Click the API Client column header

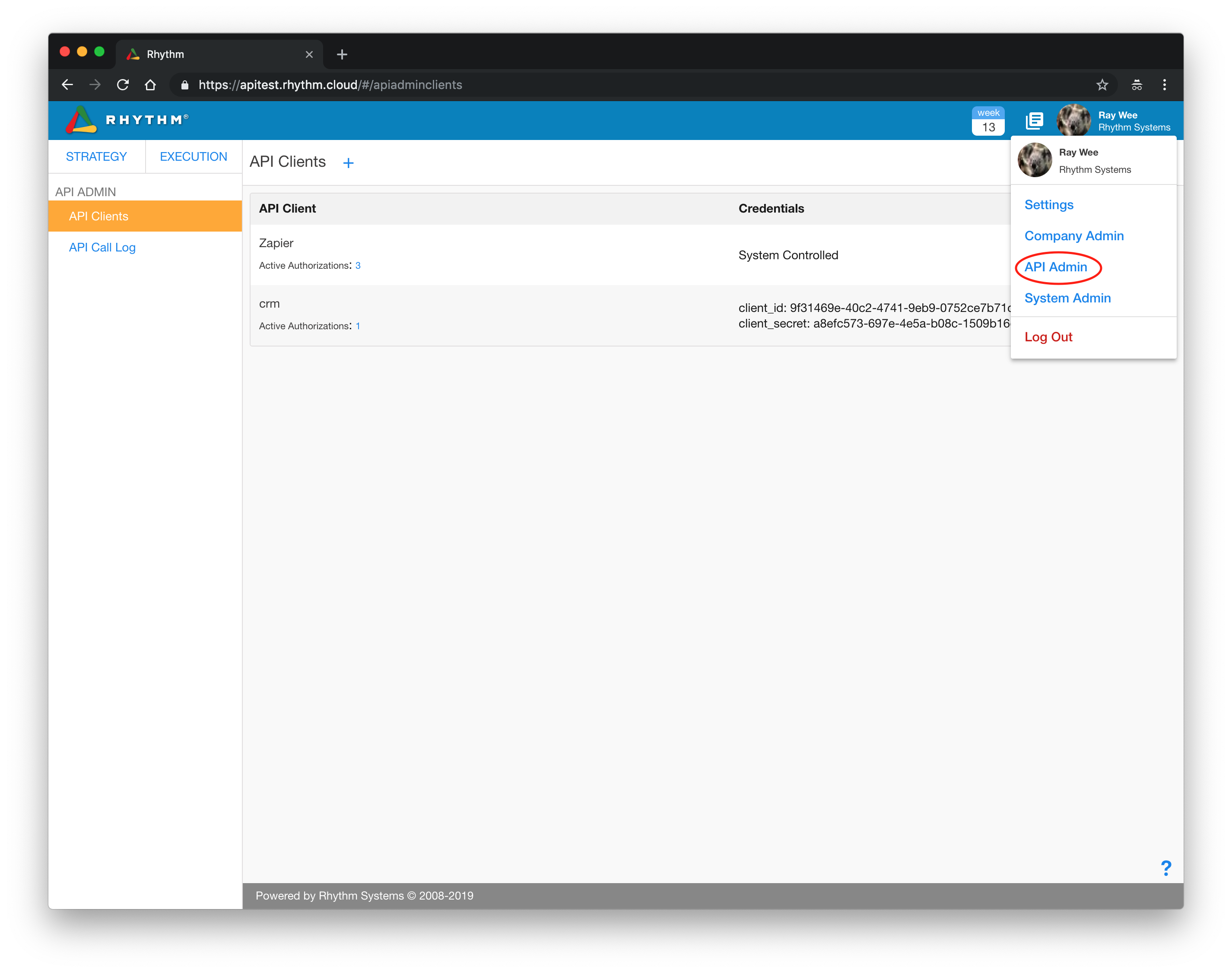coord(288,209)
